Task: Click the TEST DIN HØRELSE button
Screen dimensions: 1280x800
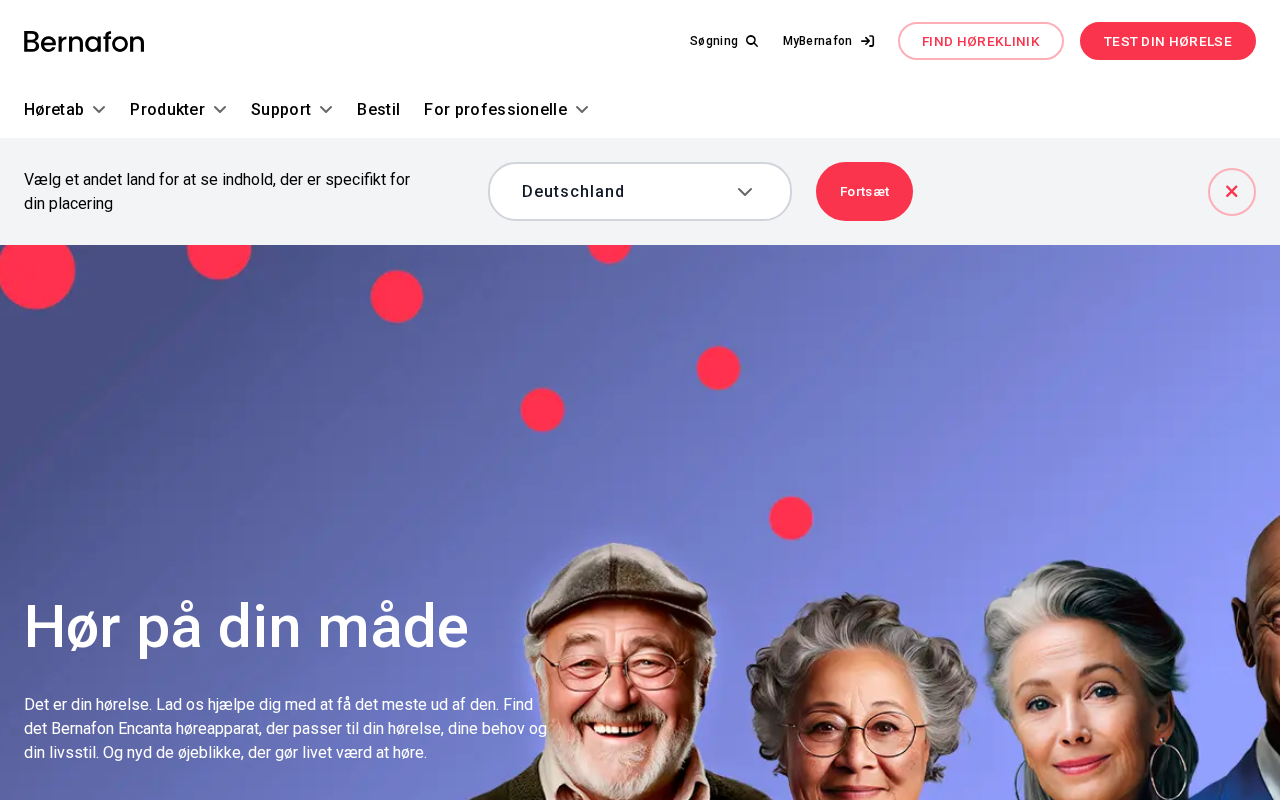Action: pyautogui.click(x=1168, y=41)
